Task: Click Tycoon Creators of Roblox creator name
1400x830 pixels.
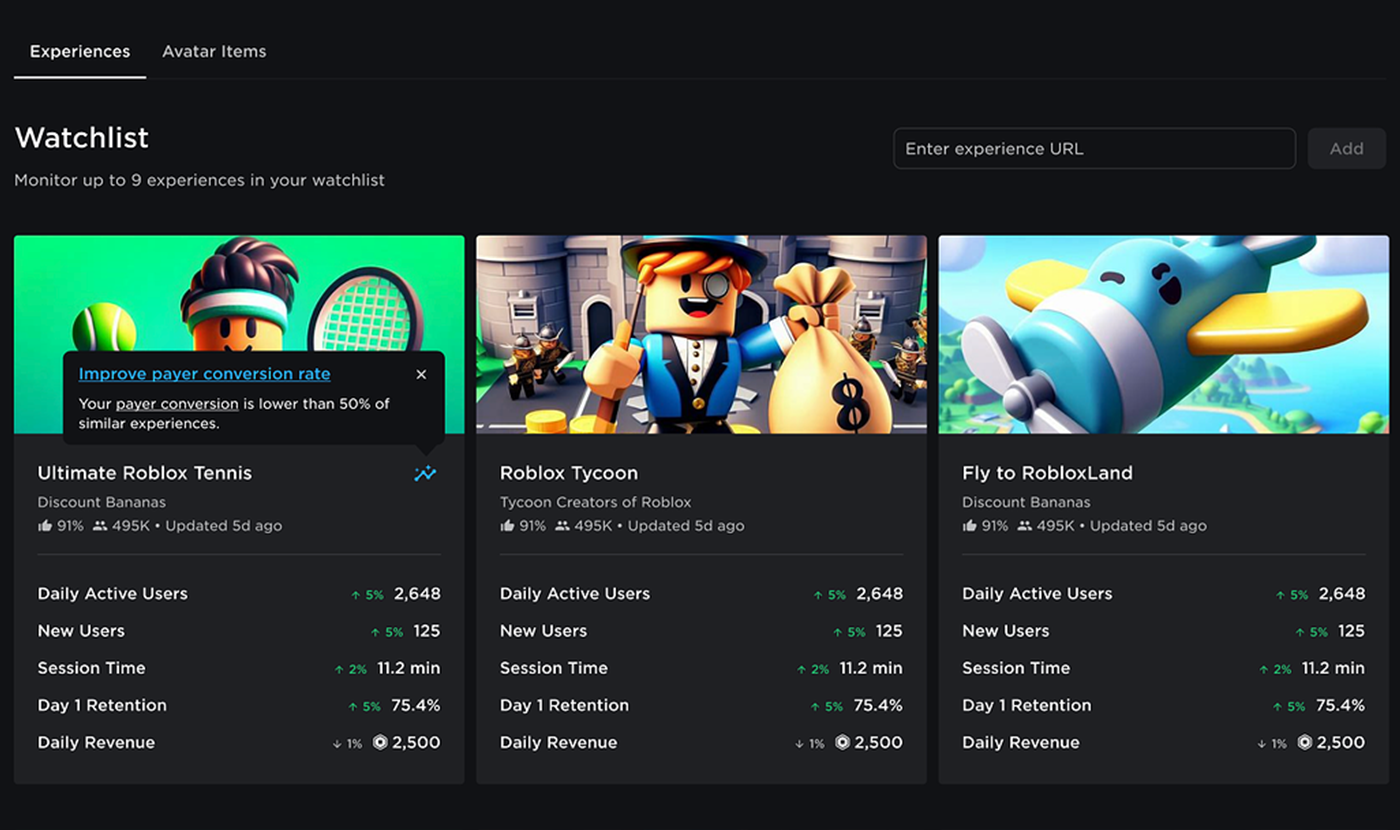Action: coord(596,502)
